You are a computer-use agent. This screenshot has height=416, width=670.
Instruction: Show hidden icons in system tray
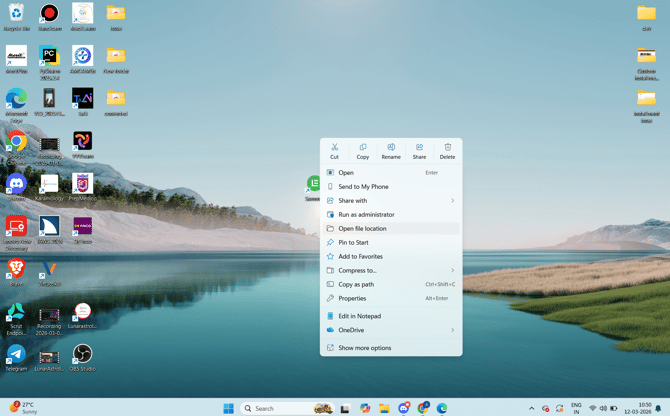coord(532,408)
